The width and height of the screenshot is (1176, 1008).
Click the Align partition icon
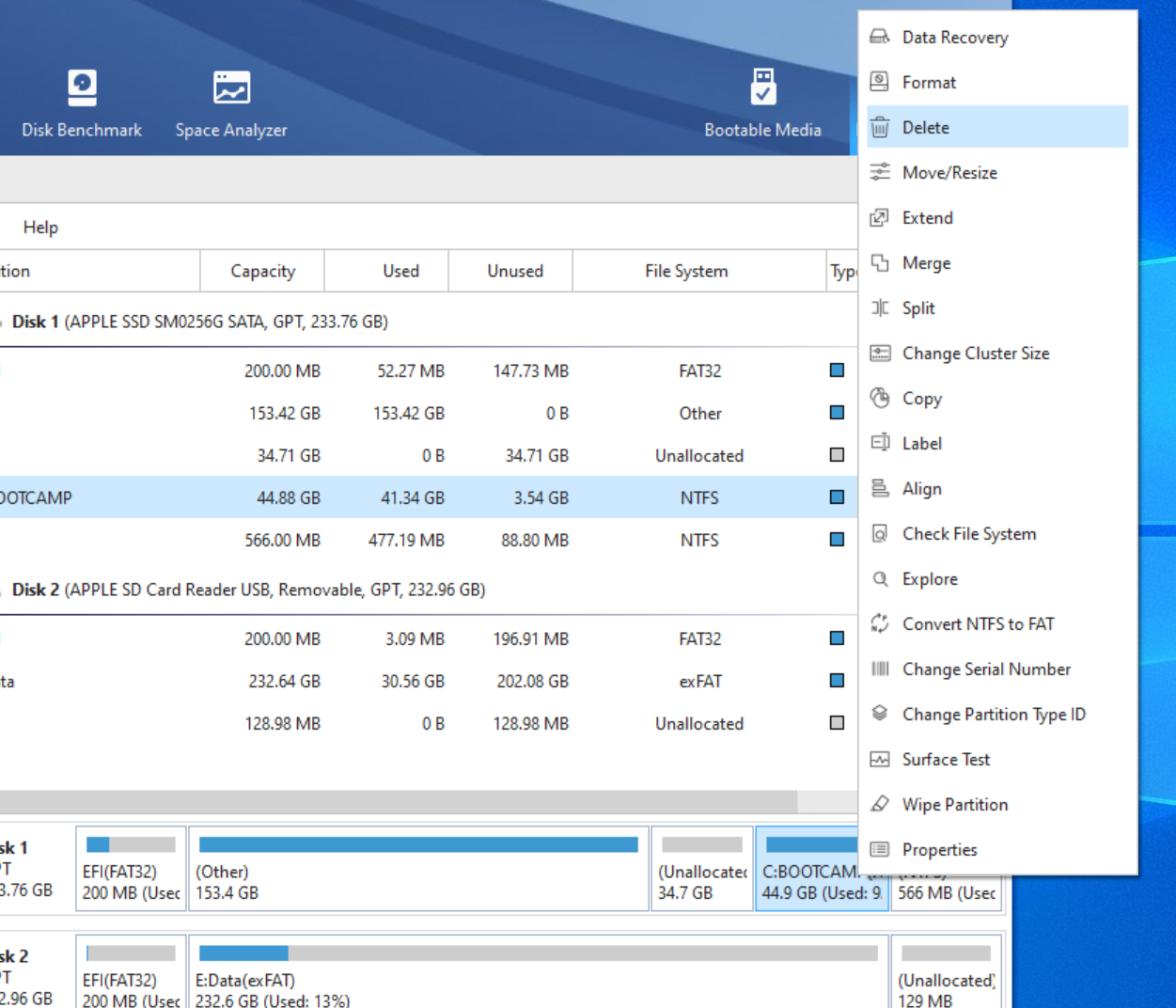click(880, 488)
